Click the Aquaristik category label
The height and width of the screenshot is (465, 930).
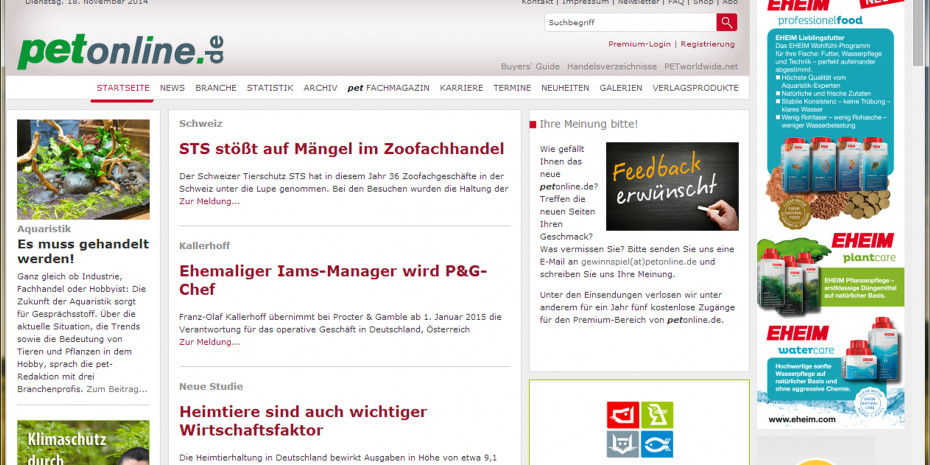tap(44, 228)
